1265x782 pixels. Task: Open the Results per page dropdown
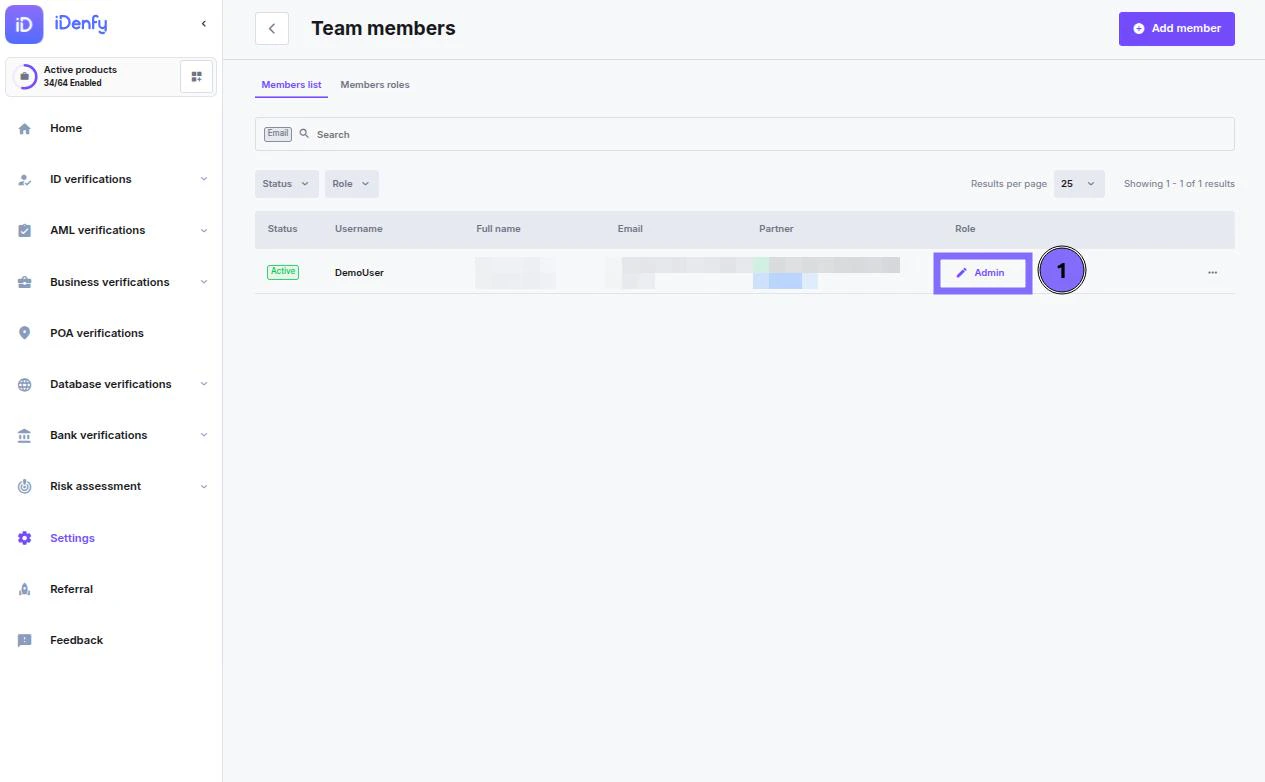[1079, 184]
